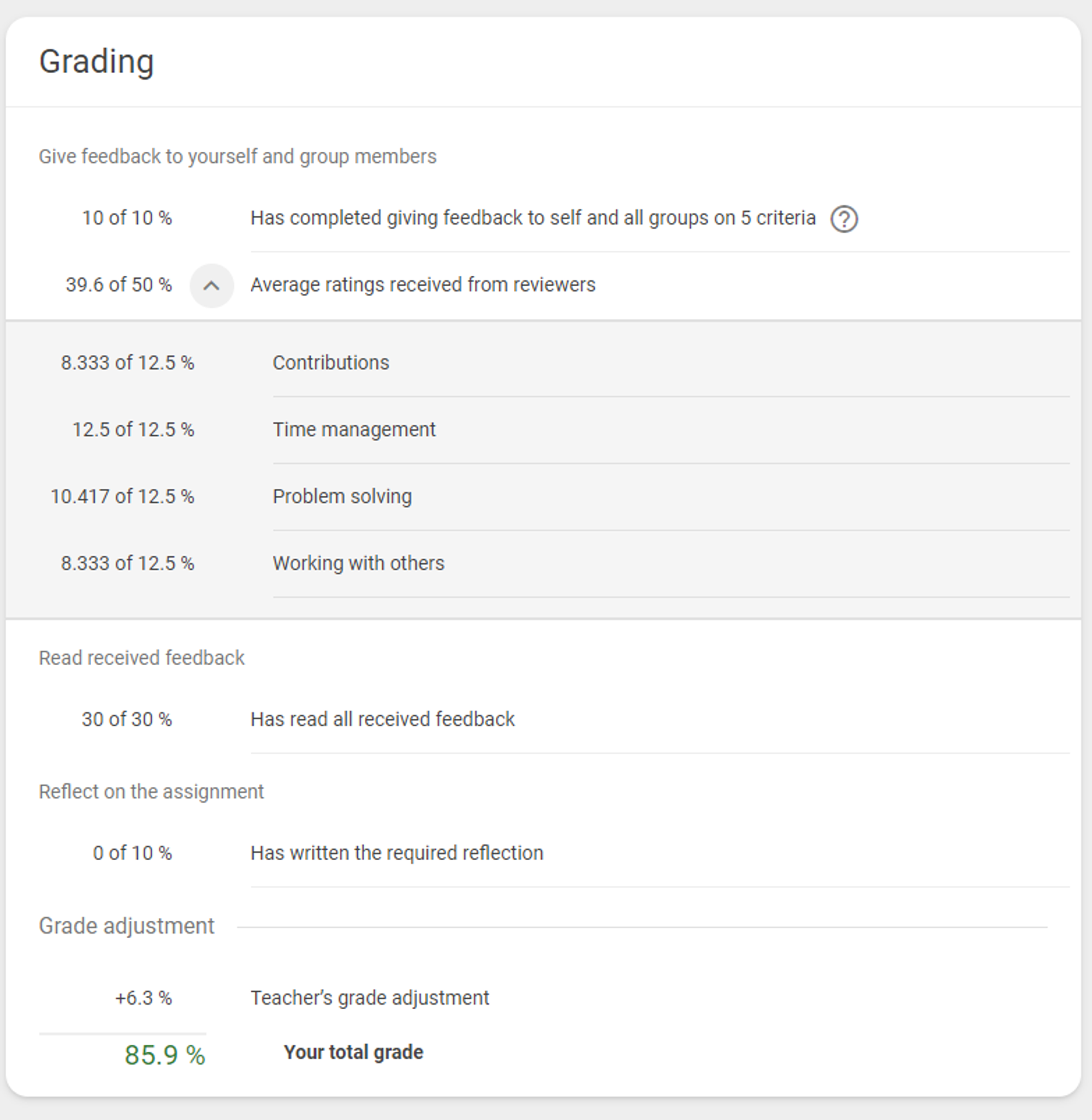The image size is (1092, 1120).
Task: Collapse the Average ratings breakdown chevron
Action: pos(212,286)
